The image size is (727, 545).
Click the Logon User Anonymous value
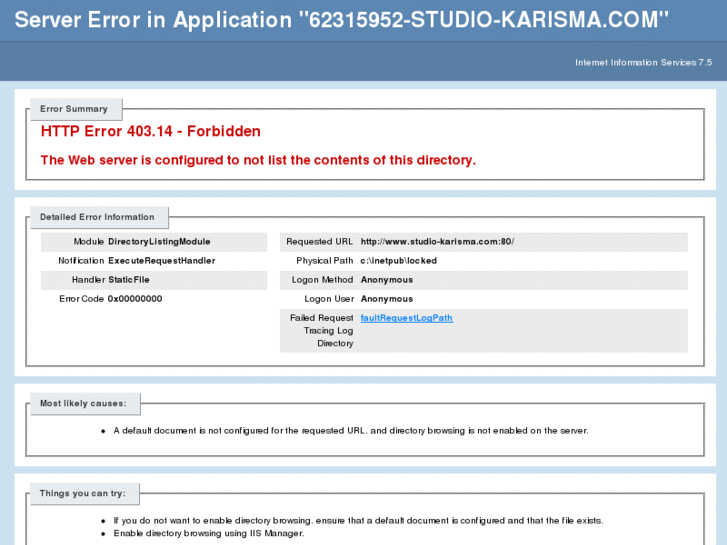click(387, 299)
